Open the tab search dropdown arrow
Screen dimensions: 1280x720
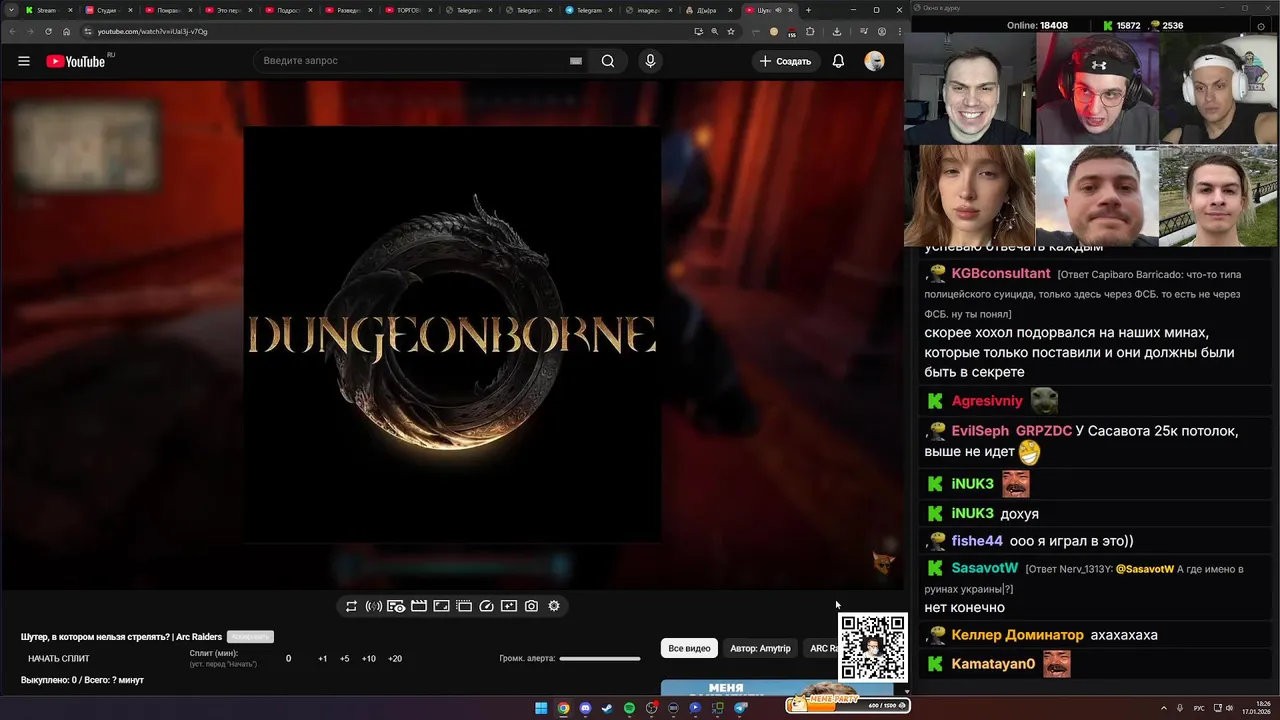click(x=9, y=10)
